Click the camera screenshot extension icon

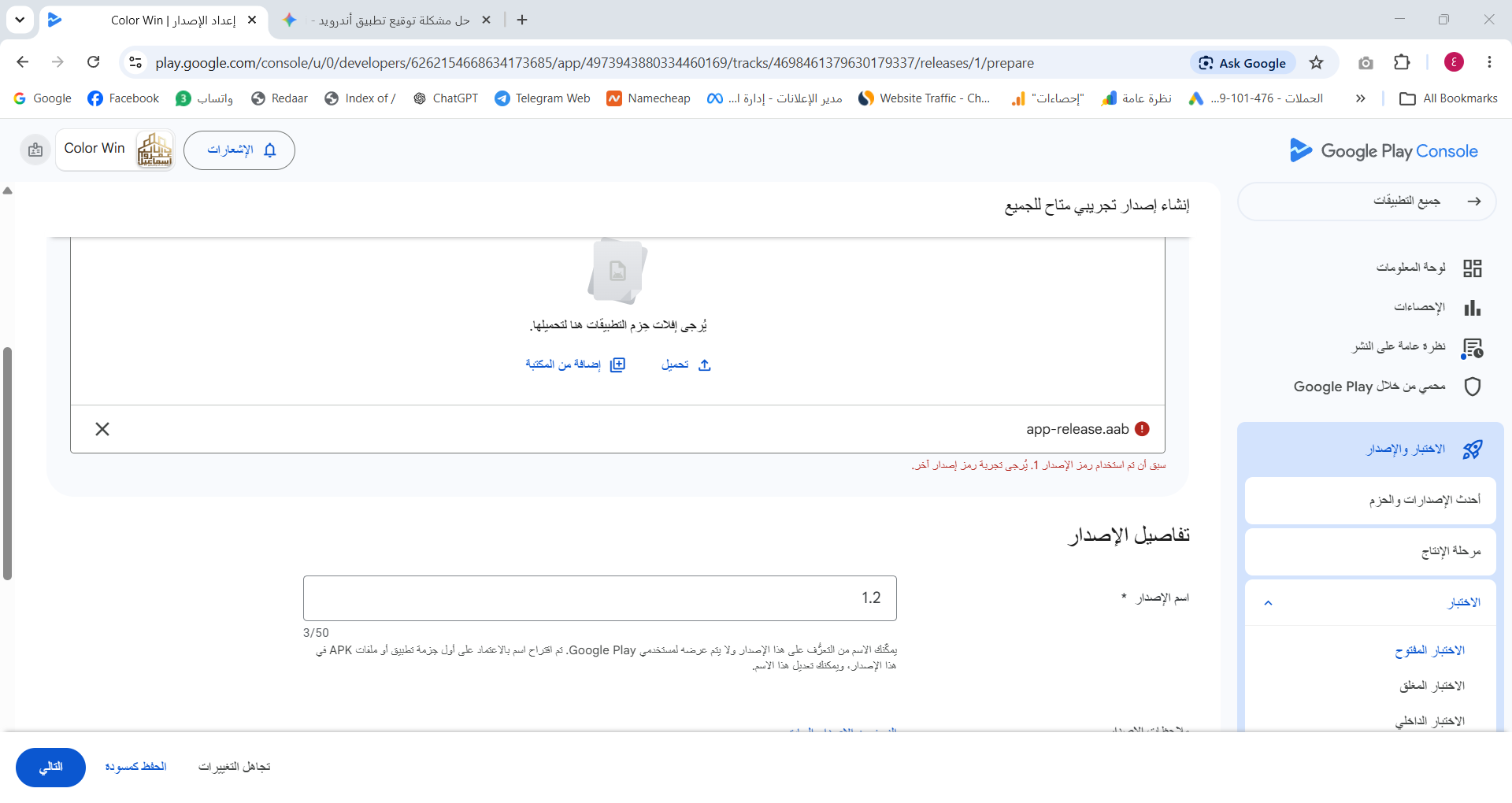pyautogui.click(x=1366, y=63)
